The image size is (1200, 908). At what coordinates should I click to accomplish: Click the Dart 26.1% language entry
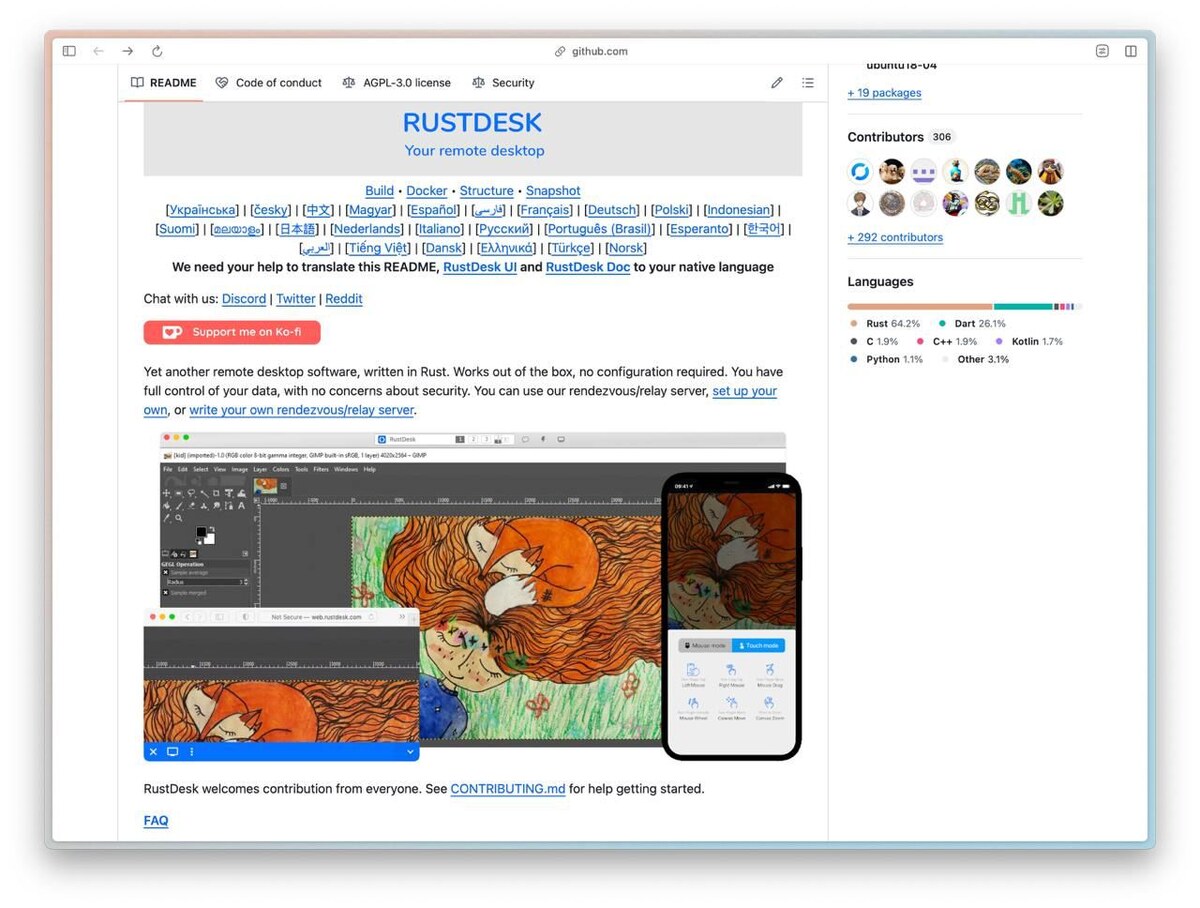(972, 324)
